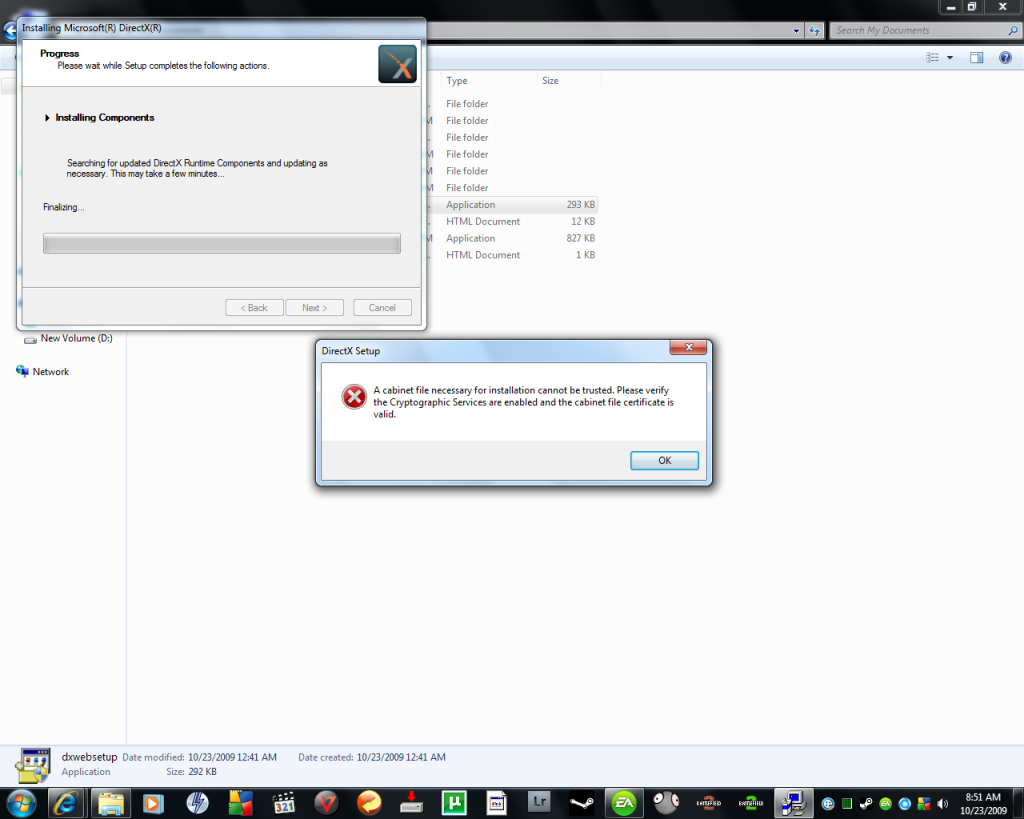Open Internet Explorer from the taskbar
Image resolution: width=1024 pixels, height=819 pixels.
65,803
